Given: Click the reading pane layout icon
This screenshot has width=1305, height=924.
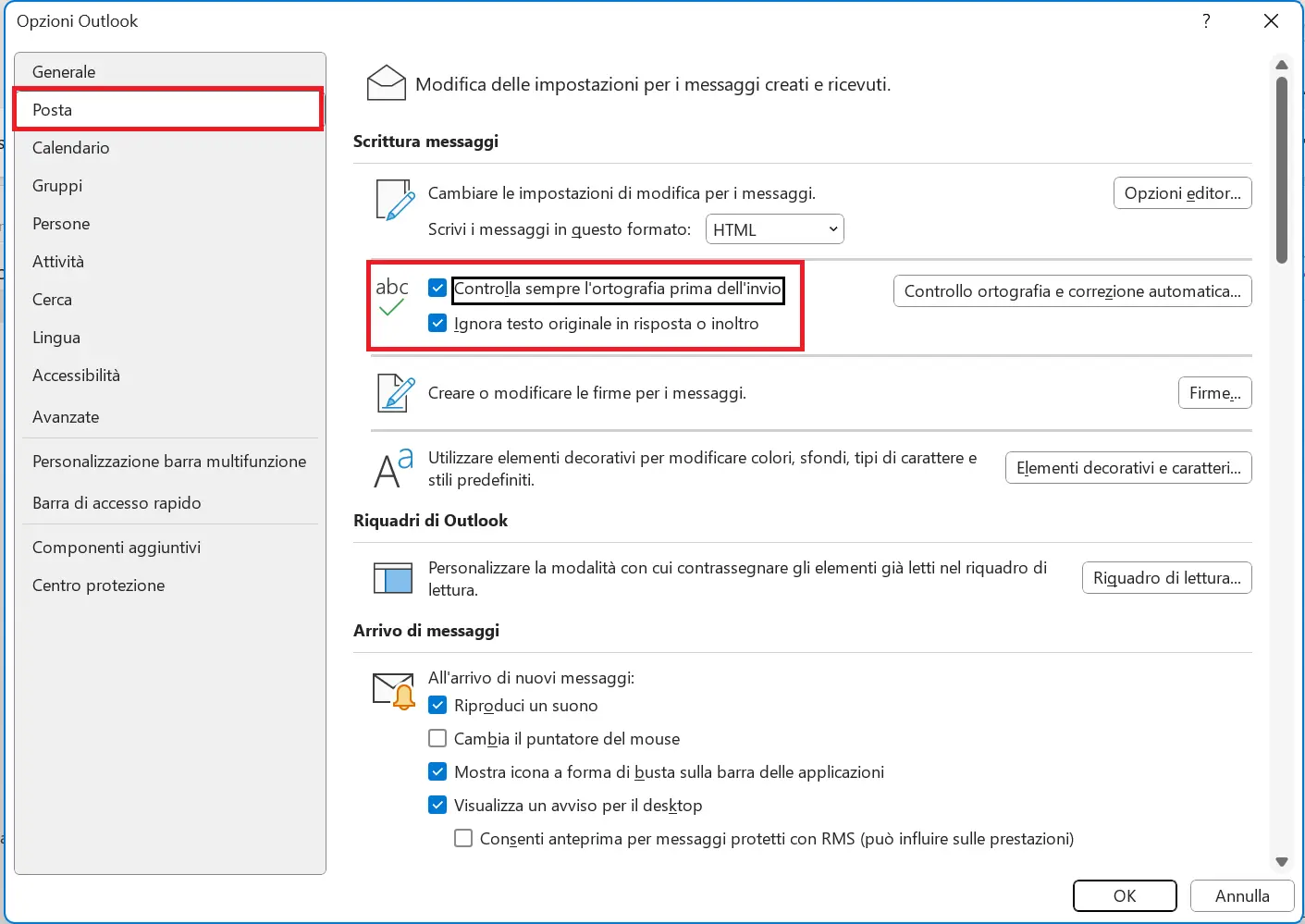Looking at the screenshot, I should click(393, 578).
